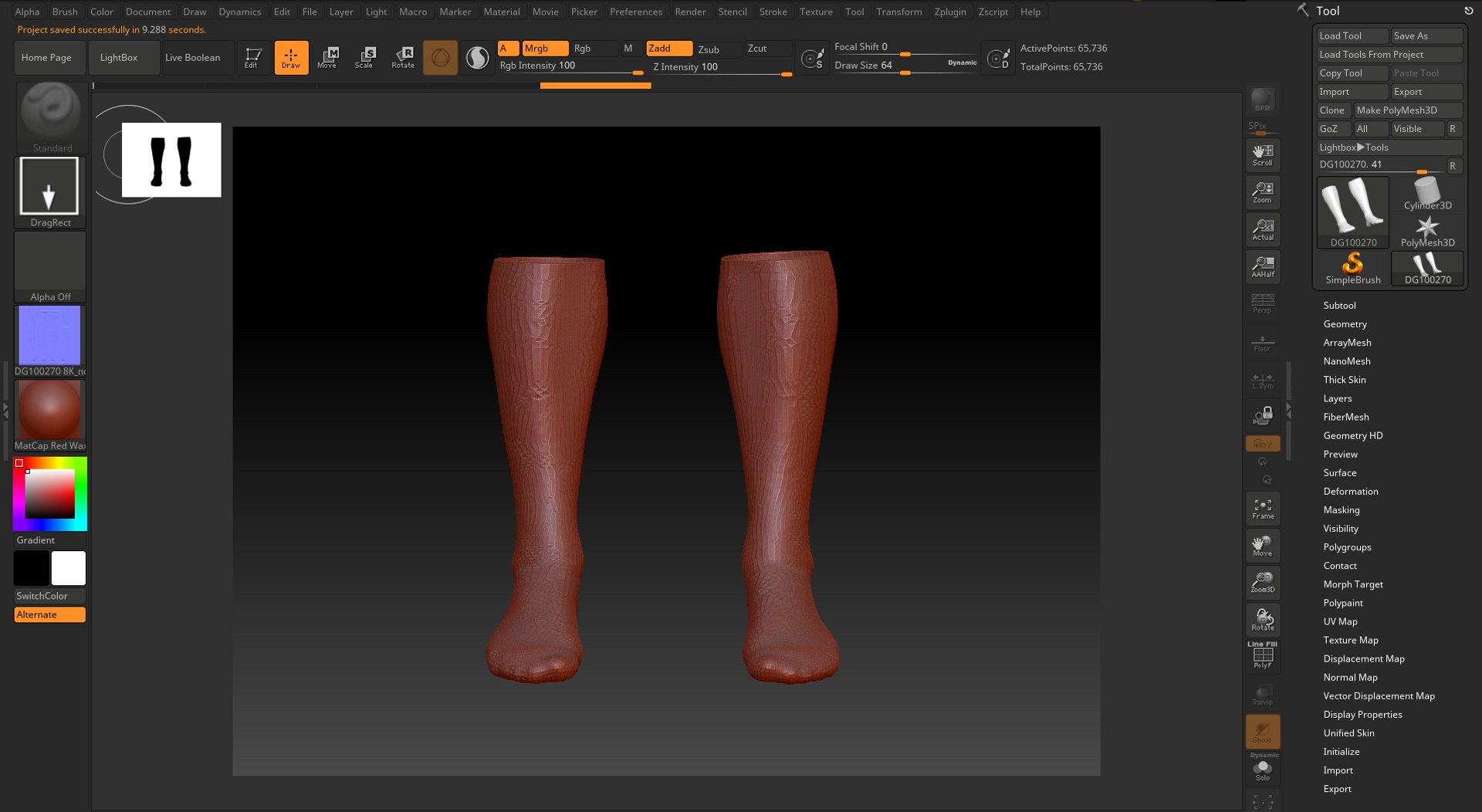Select the MatCap Red Wax material thumbnail
This screenshot has height=812, width=1482.
click(x=50, y=415)
